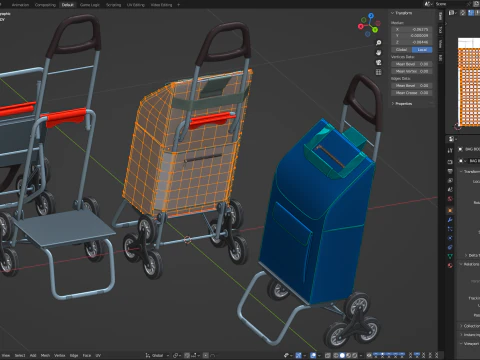Open the Render properties tab icon
This screenshot has width=480, height=360.
(450, 162)
